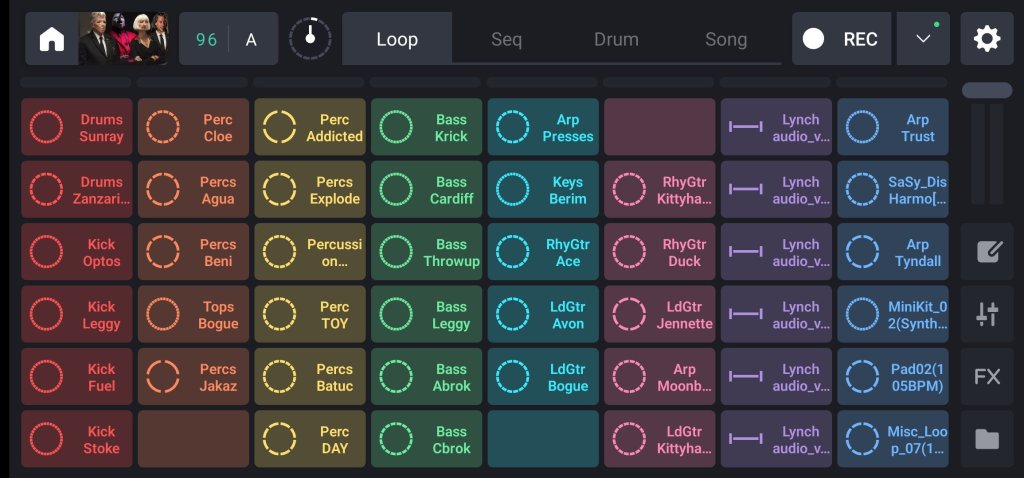
Task: Toggle the Bass Krick loop pad
Action: (x=427, y=127)
